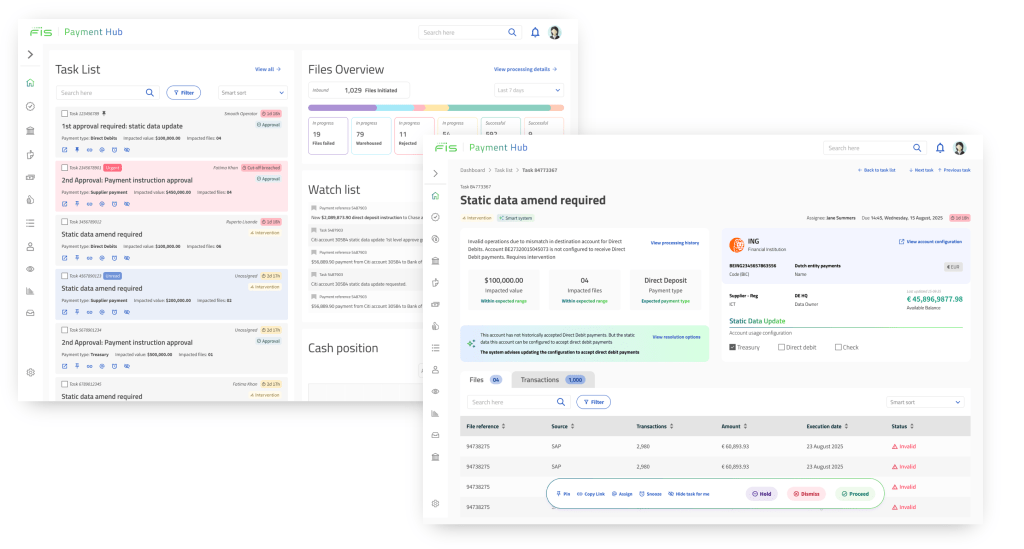Open Smart sort dropdown above the files table
Screen dimensions: 1024x549
[x=925, y=402]
